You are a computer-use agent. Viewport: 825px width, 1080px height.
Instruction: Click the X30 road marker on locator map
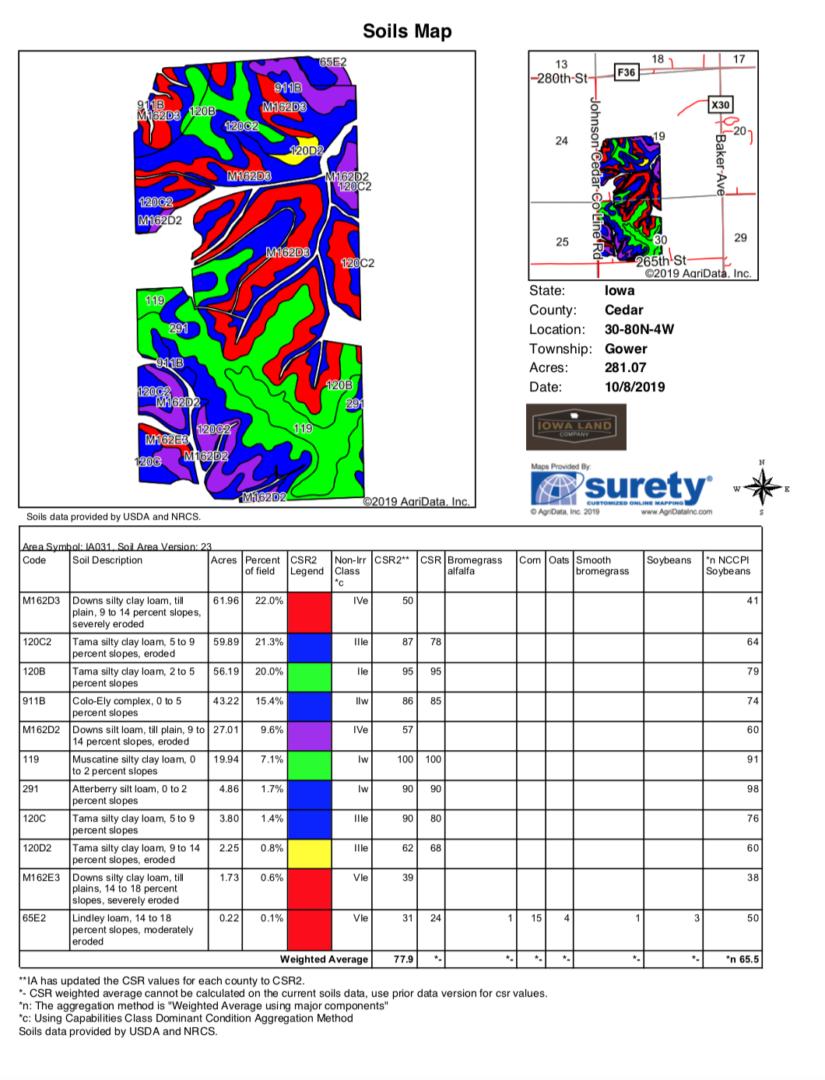point(720,104)
